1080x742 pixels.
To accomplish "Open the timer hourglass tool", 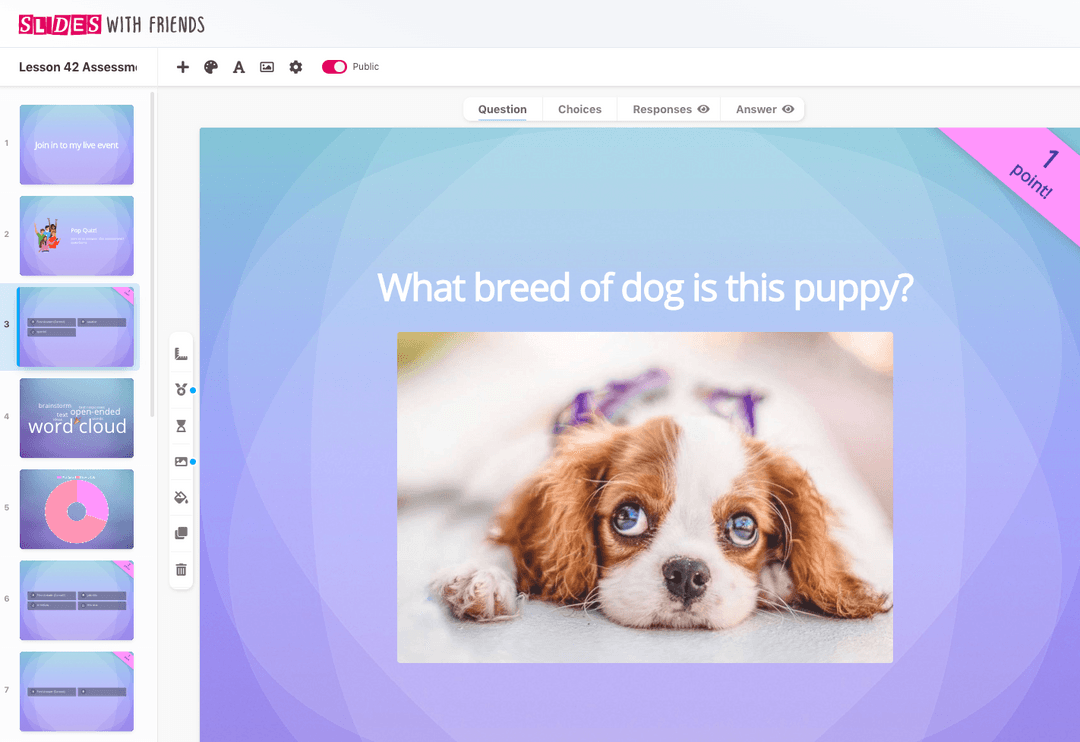I will [x=181, y=425].
